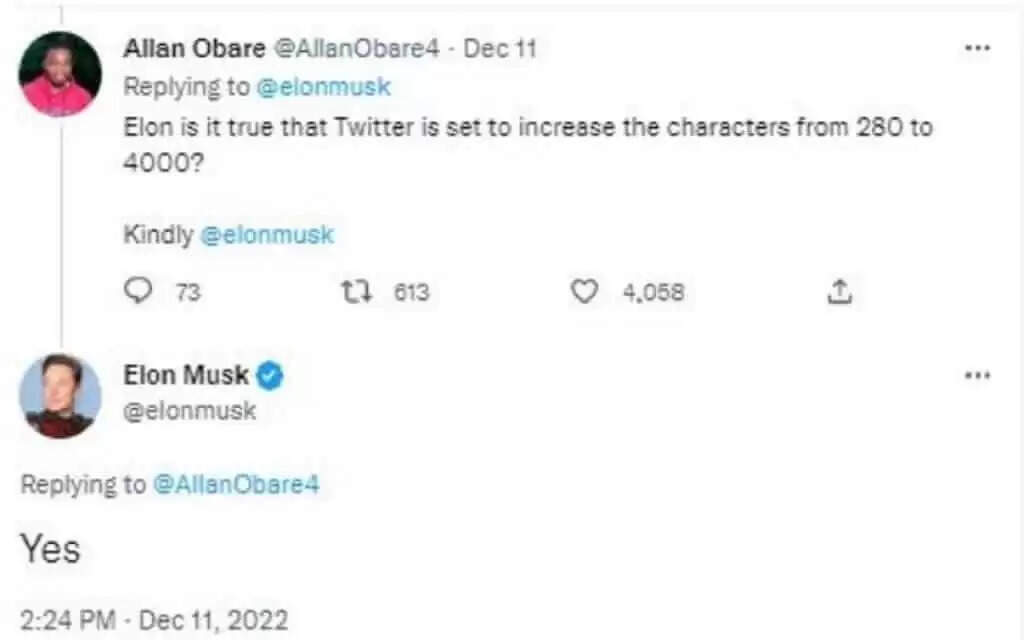Click the Elon Musk display name
1024x640 pixels.
(186, 376)
